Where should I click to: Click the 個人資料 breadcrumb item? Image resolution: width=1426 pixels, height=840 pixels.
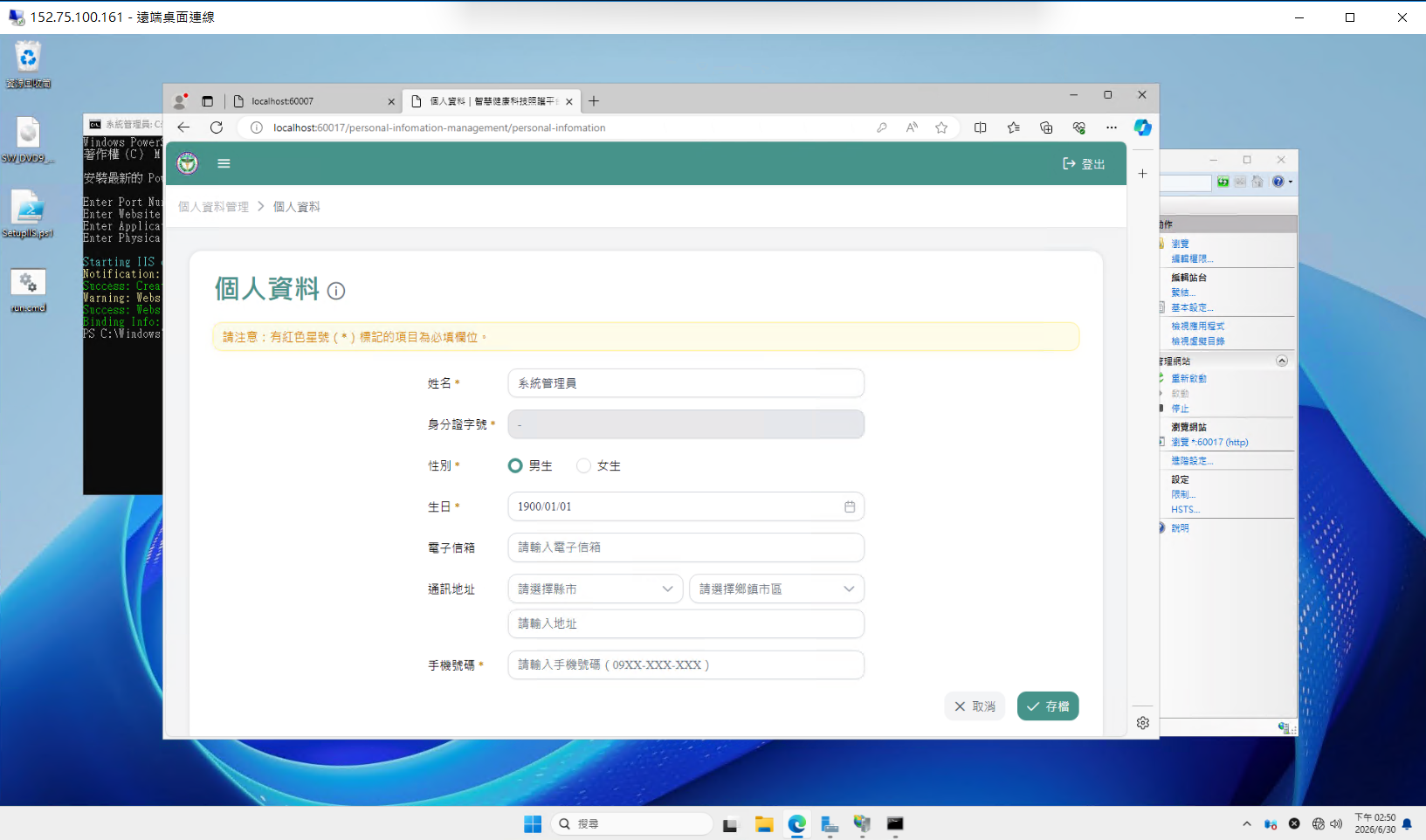point(297,207)
